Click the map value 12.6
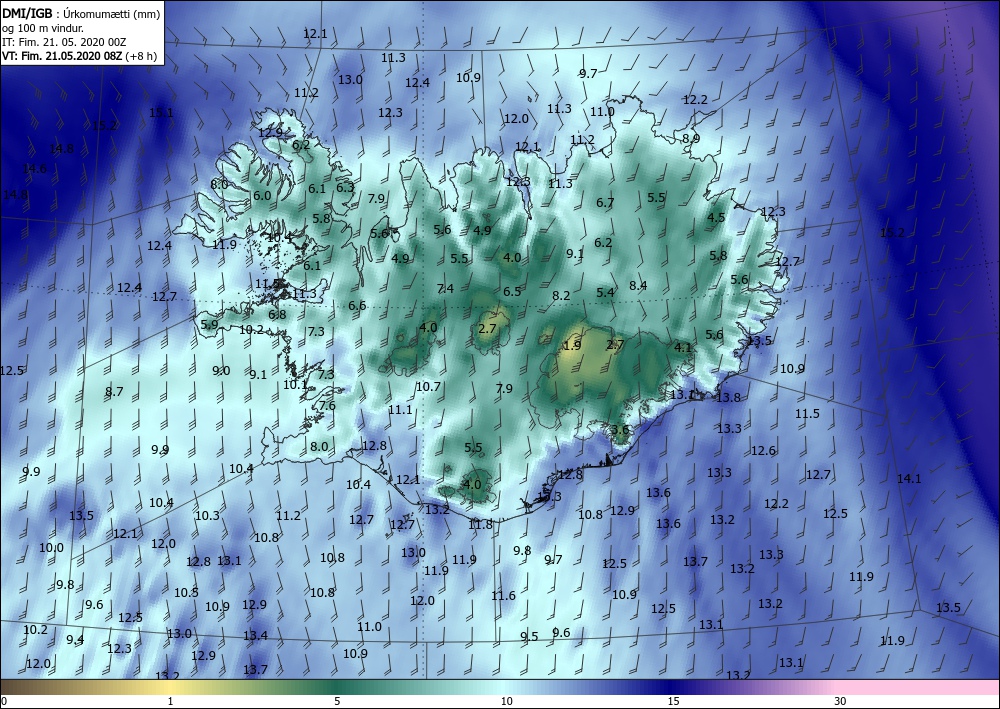Image resolution: width=1000 pixels, height=709 pixels. click(x=763, y=451)
